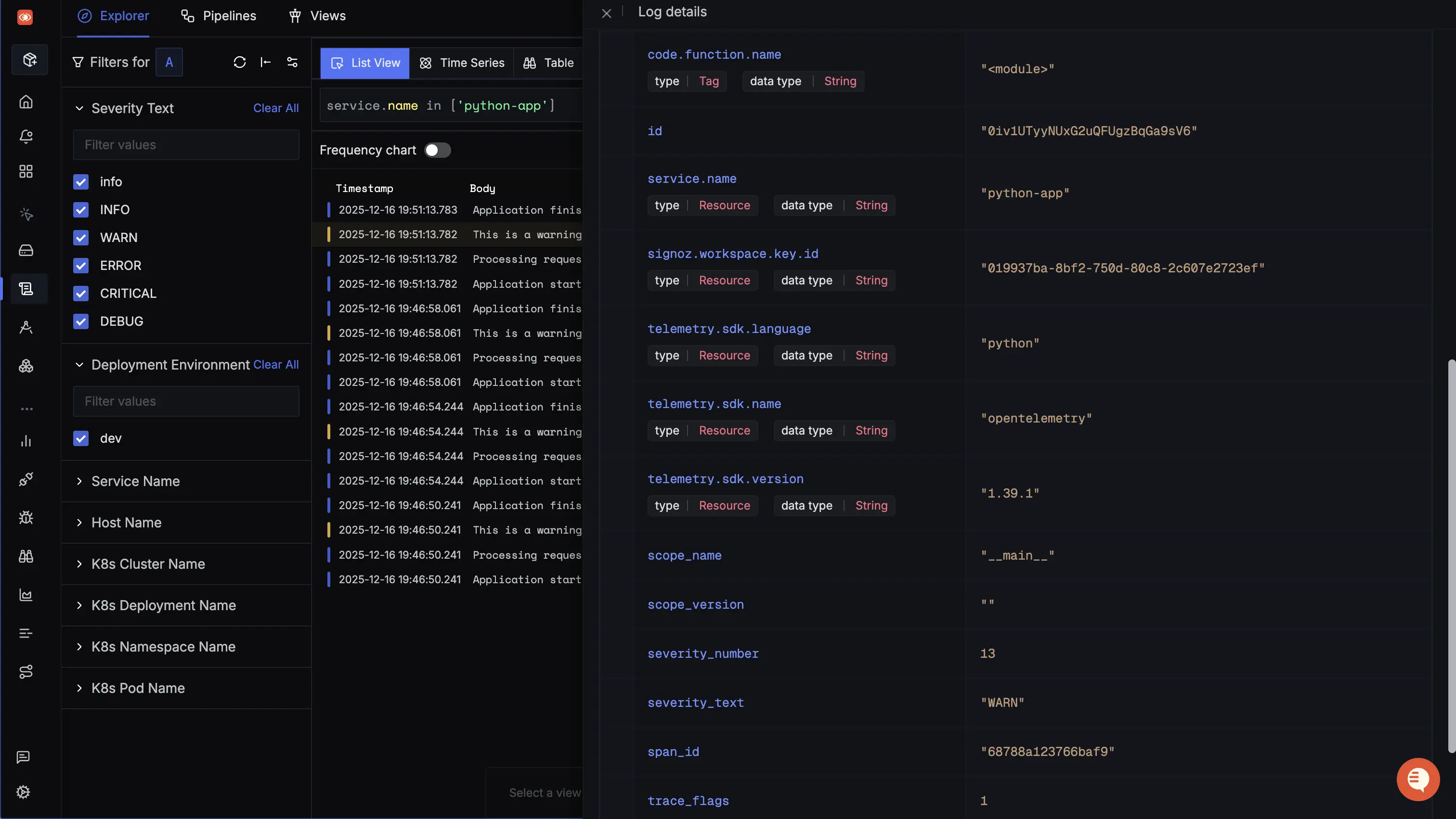The height and width of the screenshot is (819, 1456).
Task: Collapse the Severity Text section
Action: click(79, 108)
